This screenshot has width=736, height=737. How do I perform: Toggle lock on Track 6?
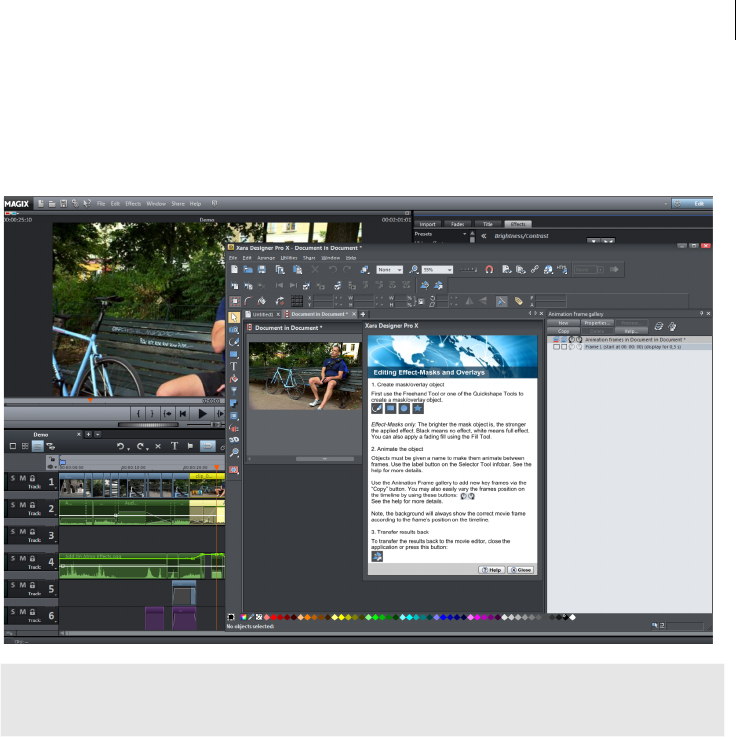pyautogui.click(x=32, y=612)
